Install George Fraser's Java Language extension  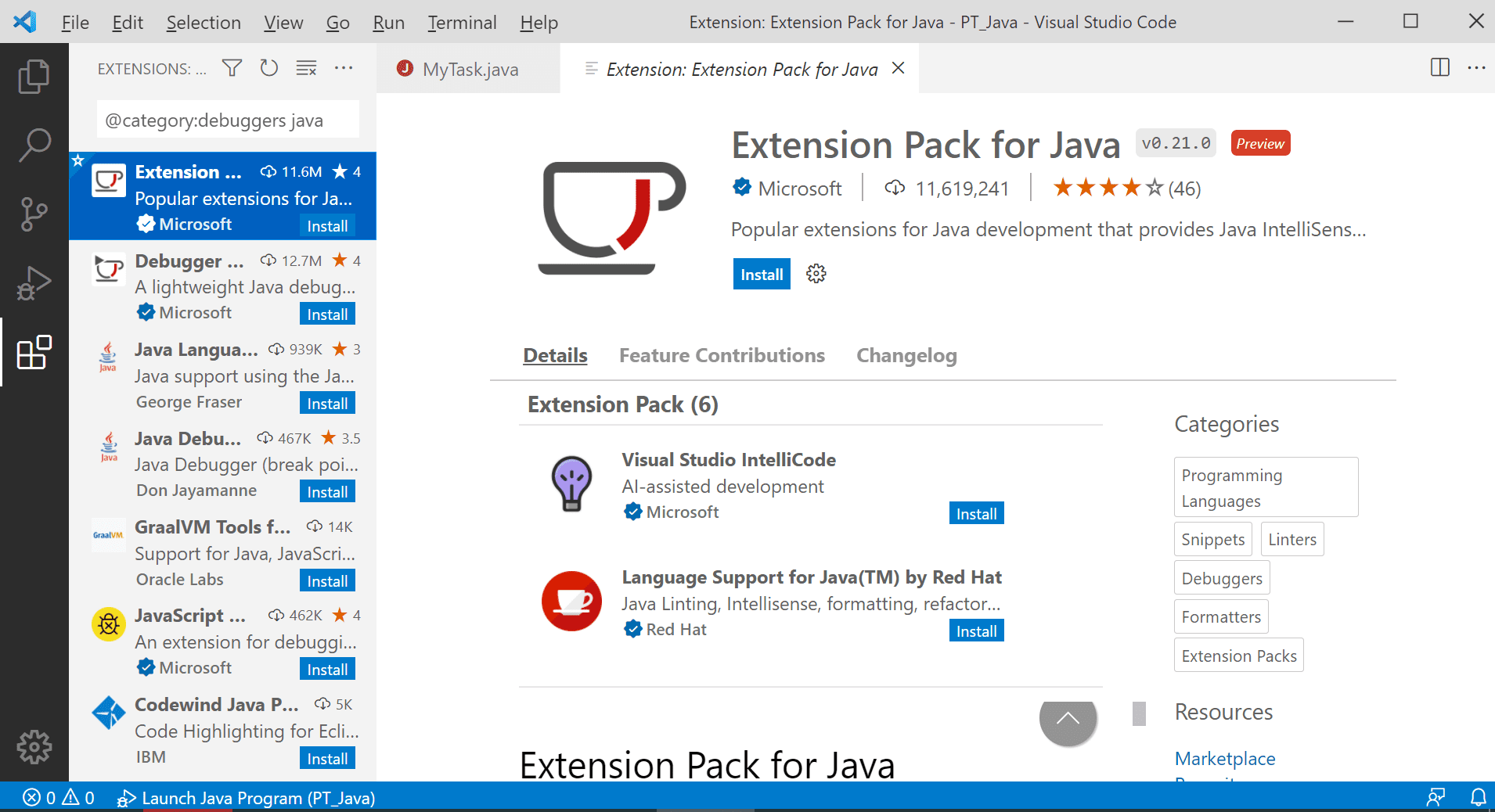(327, 403)
